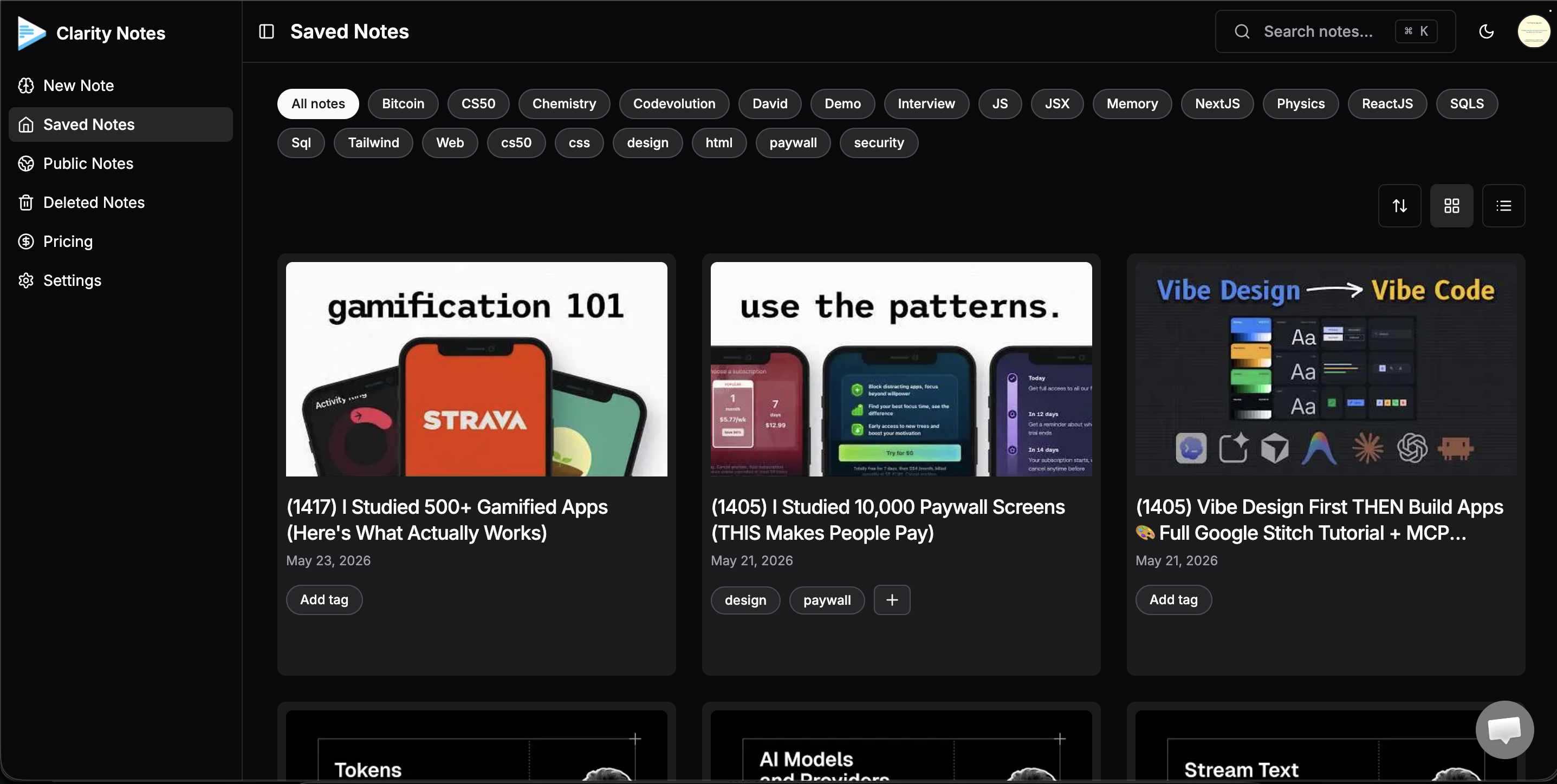Screen dimensions: 1557x784
Task: Filter notes by ReactJS tag
Action: point(1387,104)
